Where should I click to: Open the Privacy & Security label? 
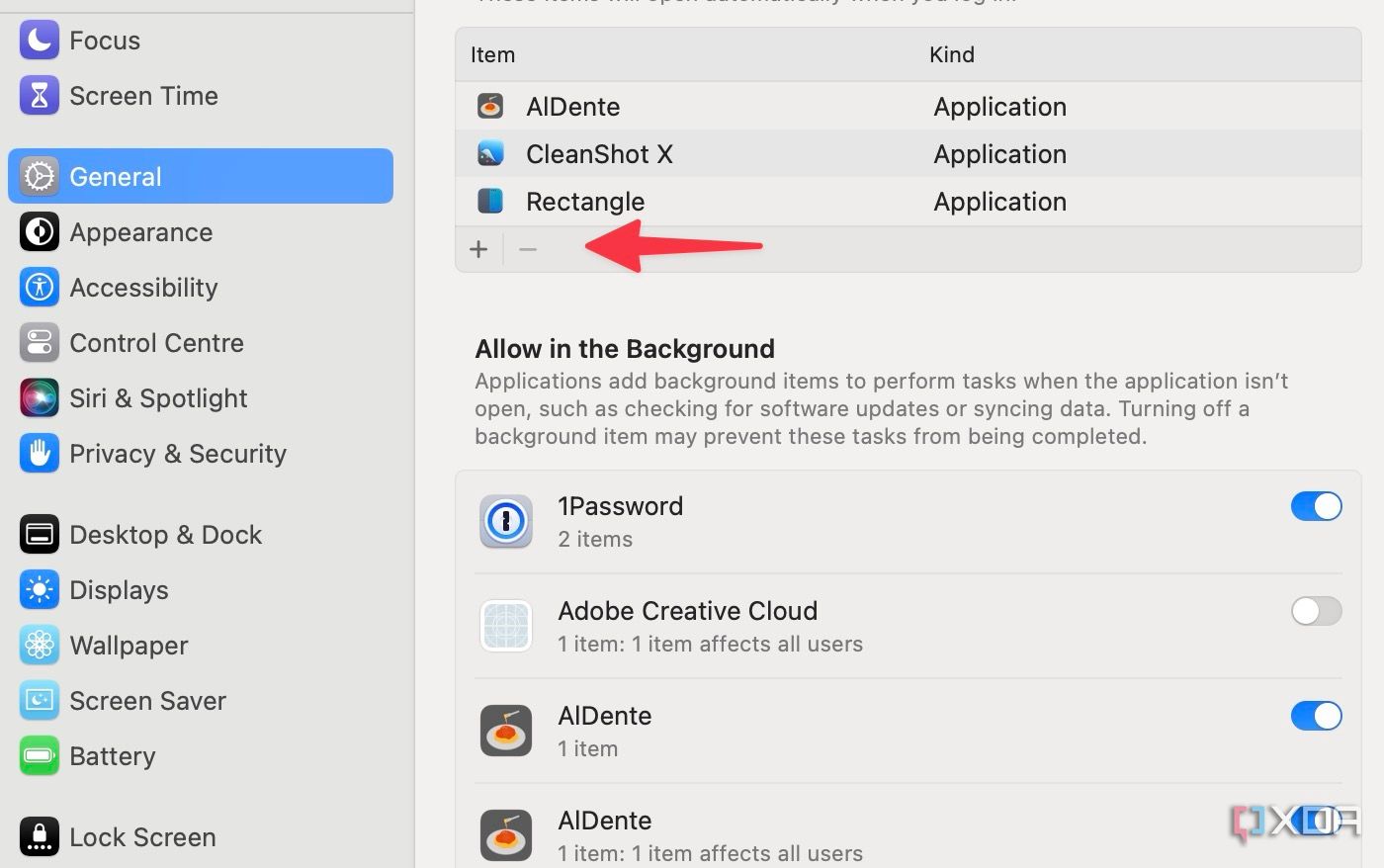[178, 454]
